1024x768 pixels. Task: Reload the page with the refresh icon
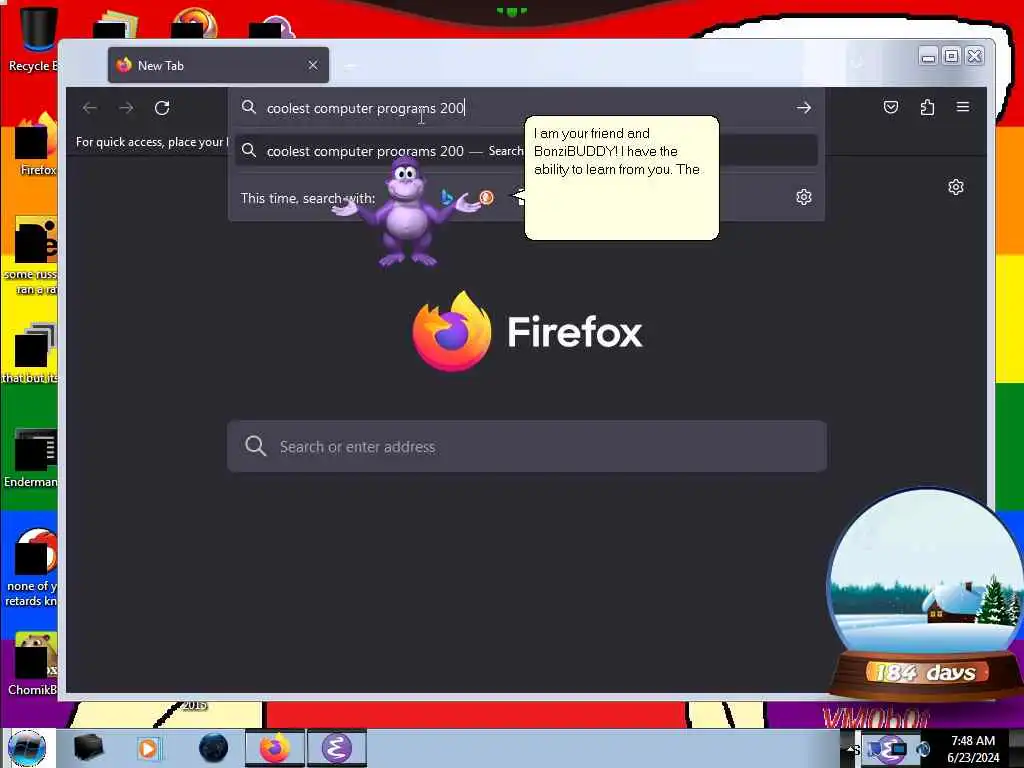162,108
